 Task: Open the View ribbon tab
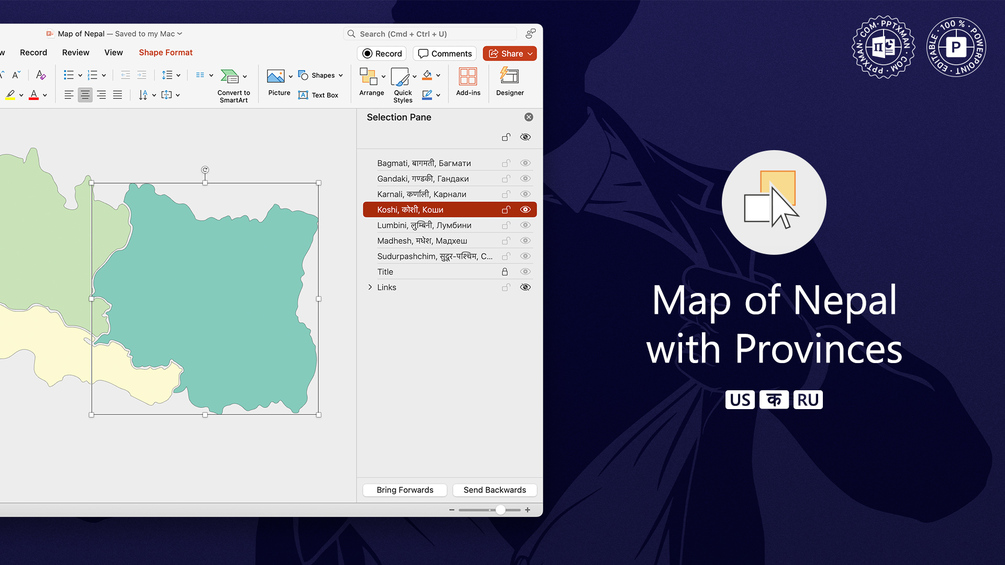tap(113, 53)
